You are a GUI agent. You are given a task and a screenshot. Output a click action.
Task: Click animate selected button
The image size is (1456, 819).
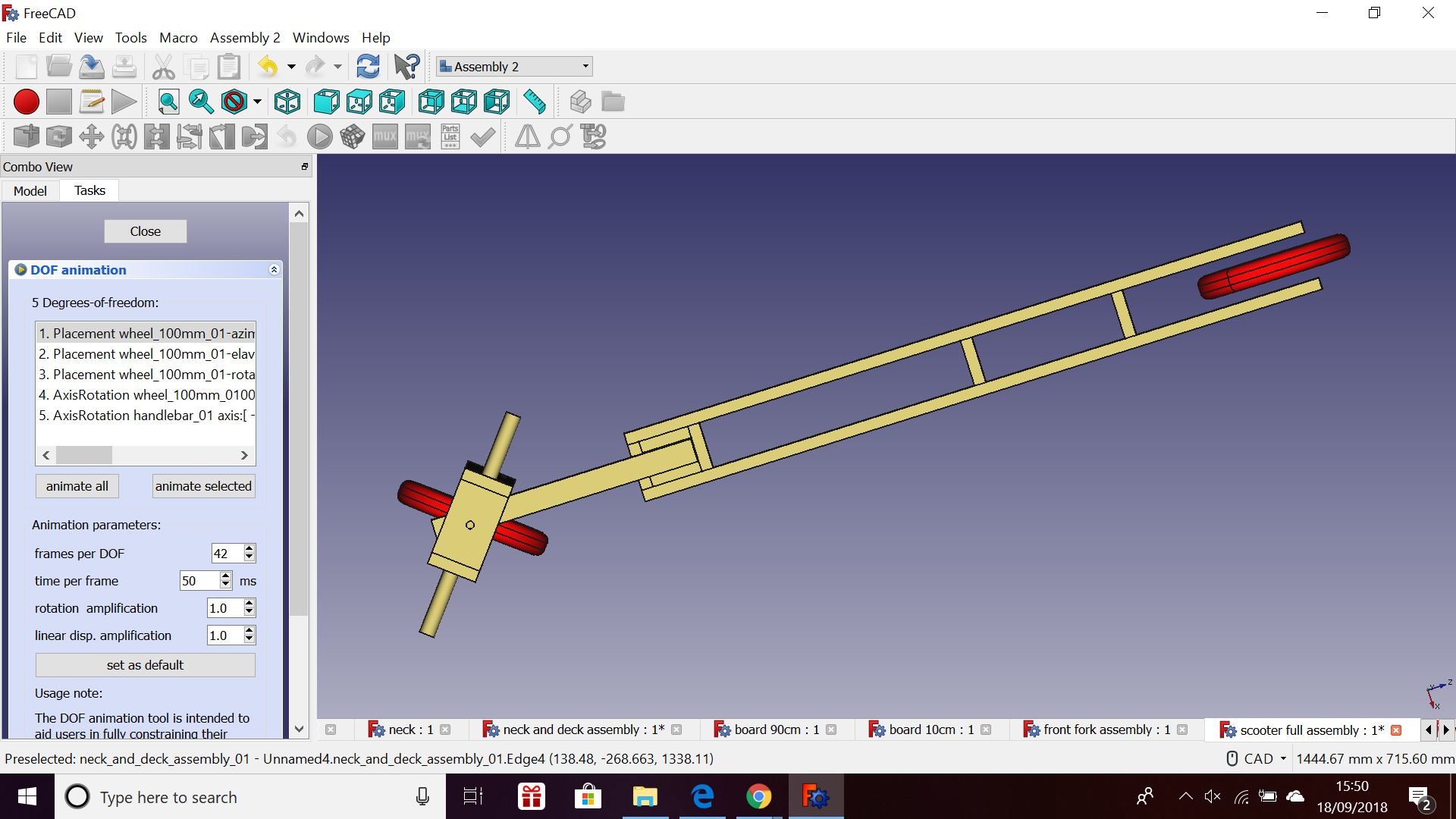(x=203, y=485)
